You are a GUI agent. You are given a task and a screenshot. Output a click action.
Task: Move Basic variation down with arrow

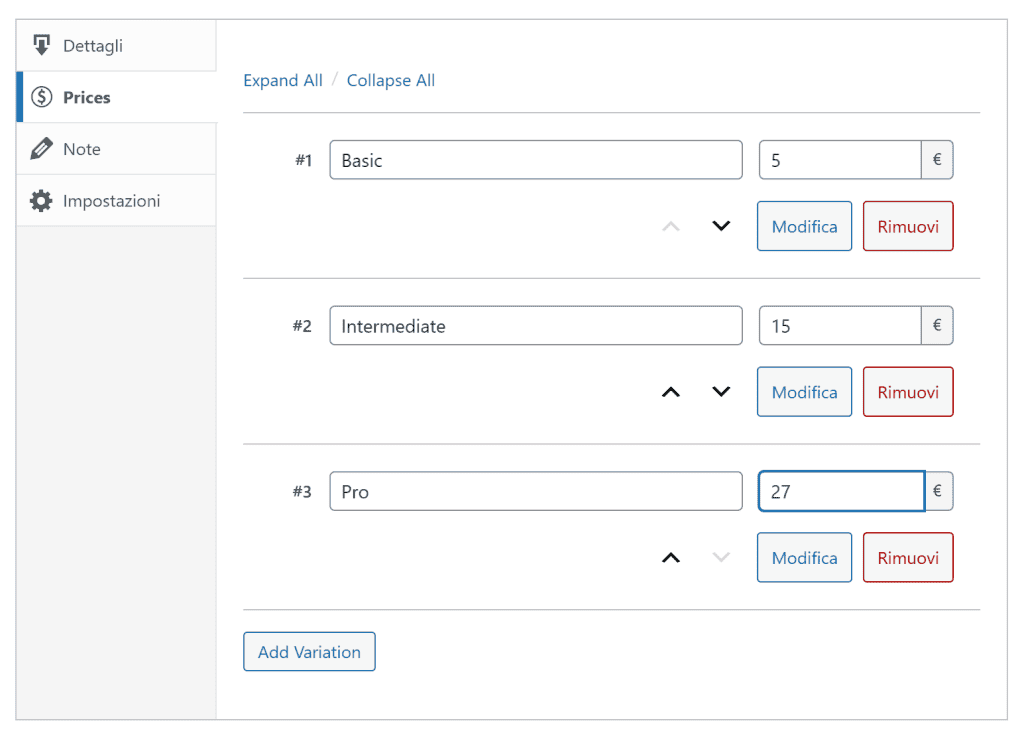click(x=720, y=226)
